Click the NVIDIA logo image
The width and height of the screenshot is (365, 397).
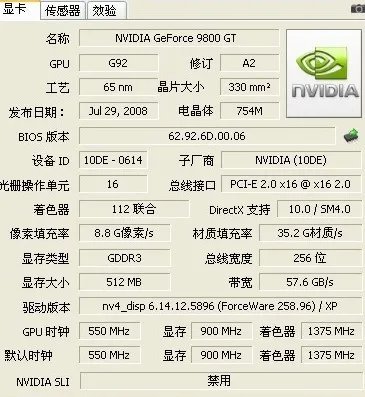[324, 73]
